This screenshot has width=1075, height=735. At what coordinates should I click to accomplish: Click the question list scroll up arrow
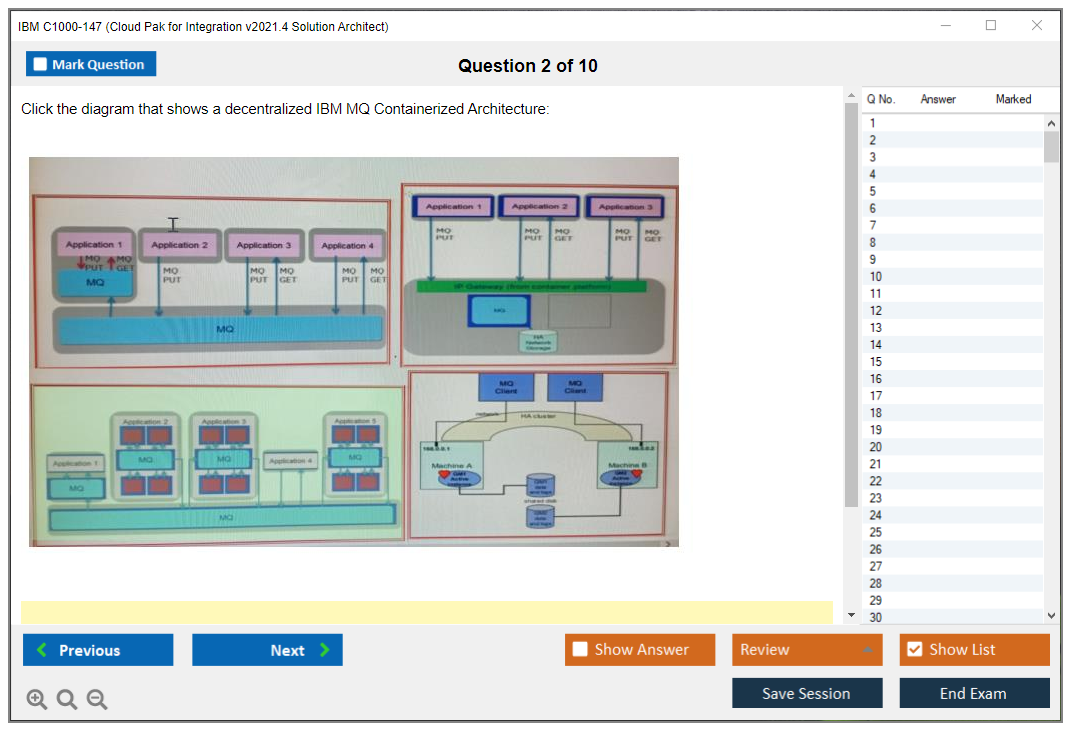(1050, 122)
